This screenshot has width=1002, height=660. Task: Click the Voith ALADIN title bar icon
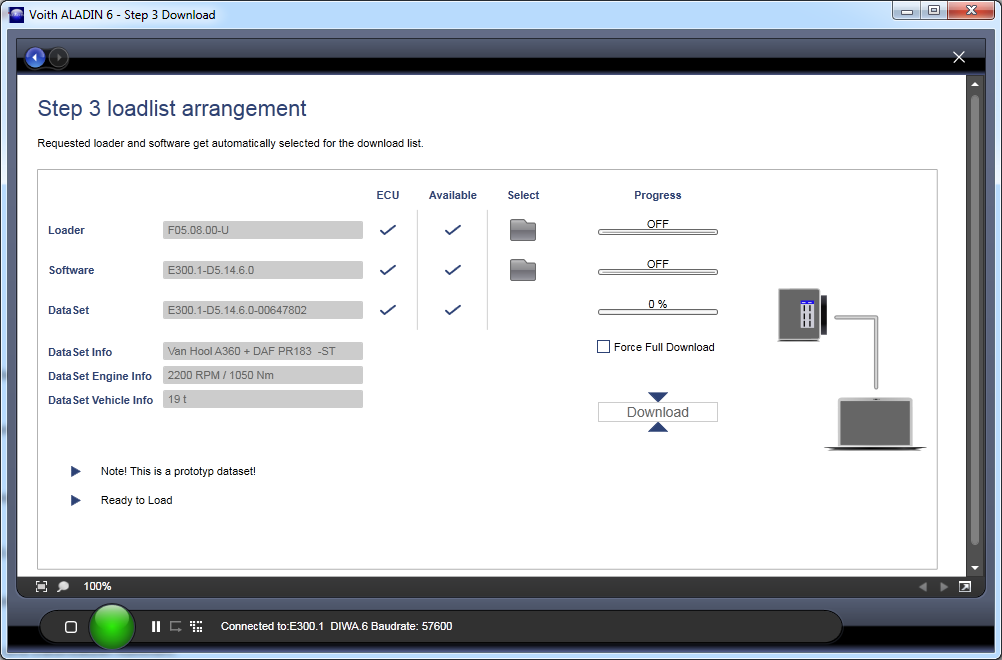click(x=16, y=15)
